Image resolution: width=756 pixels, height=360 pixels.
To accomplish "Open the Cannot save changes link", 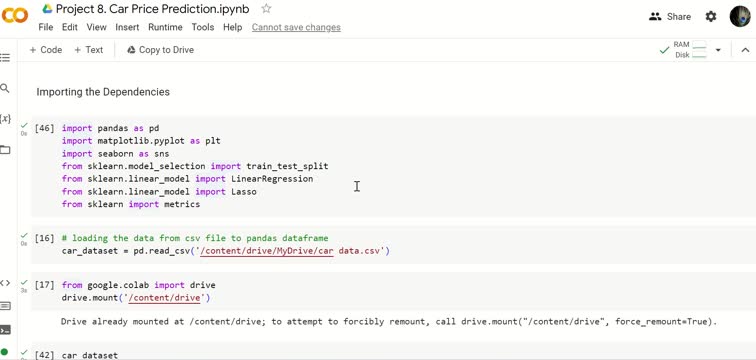I will [296, 27].
